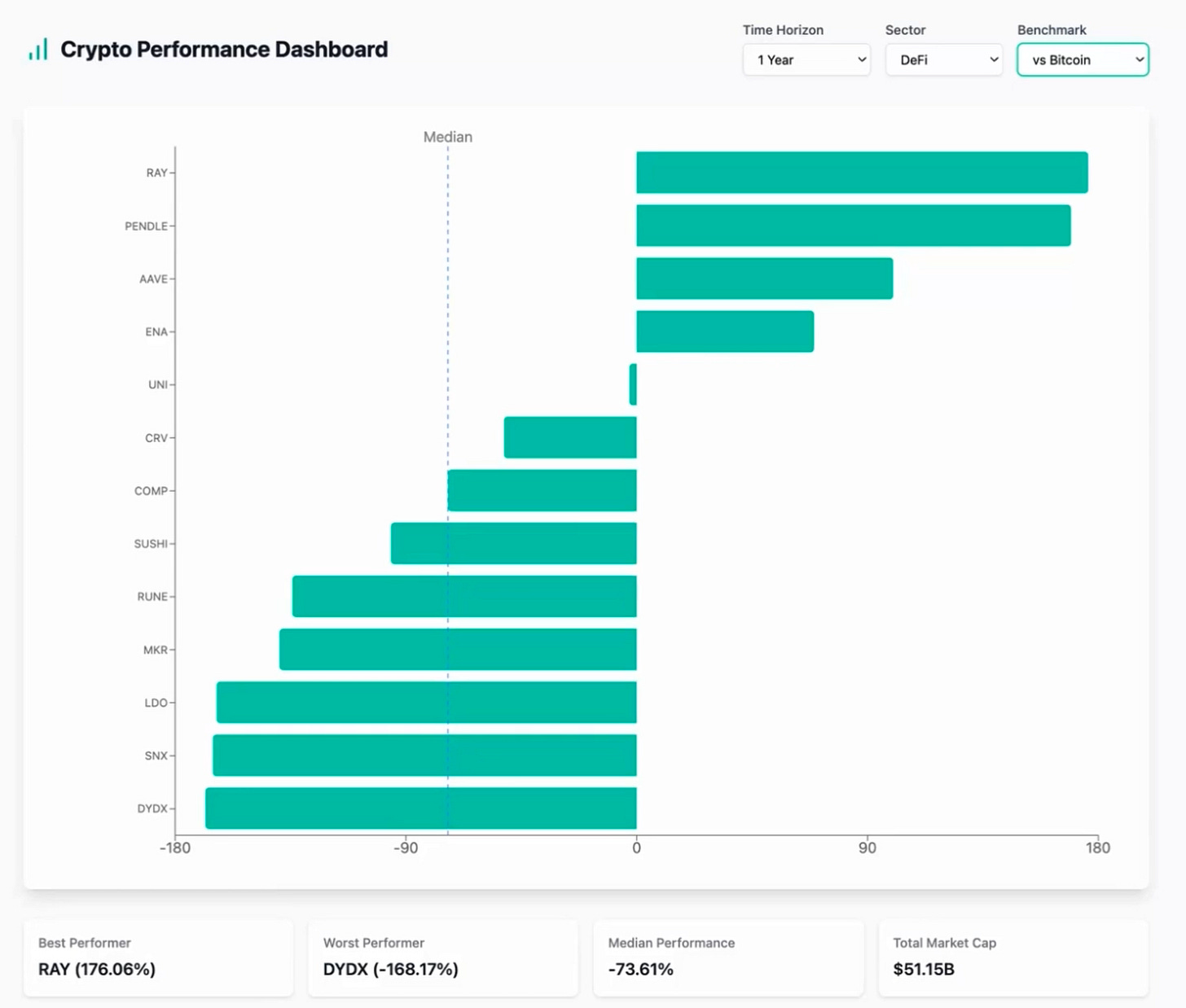Click the SNX axis label
Image resolution: width=1186 pixels, height=1008 pixels.
[156, 756]
